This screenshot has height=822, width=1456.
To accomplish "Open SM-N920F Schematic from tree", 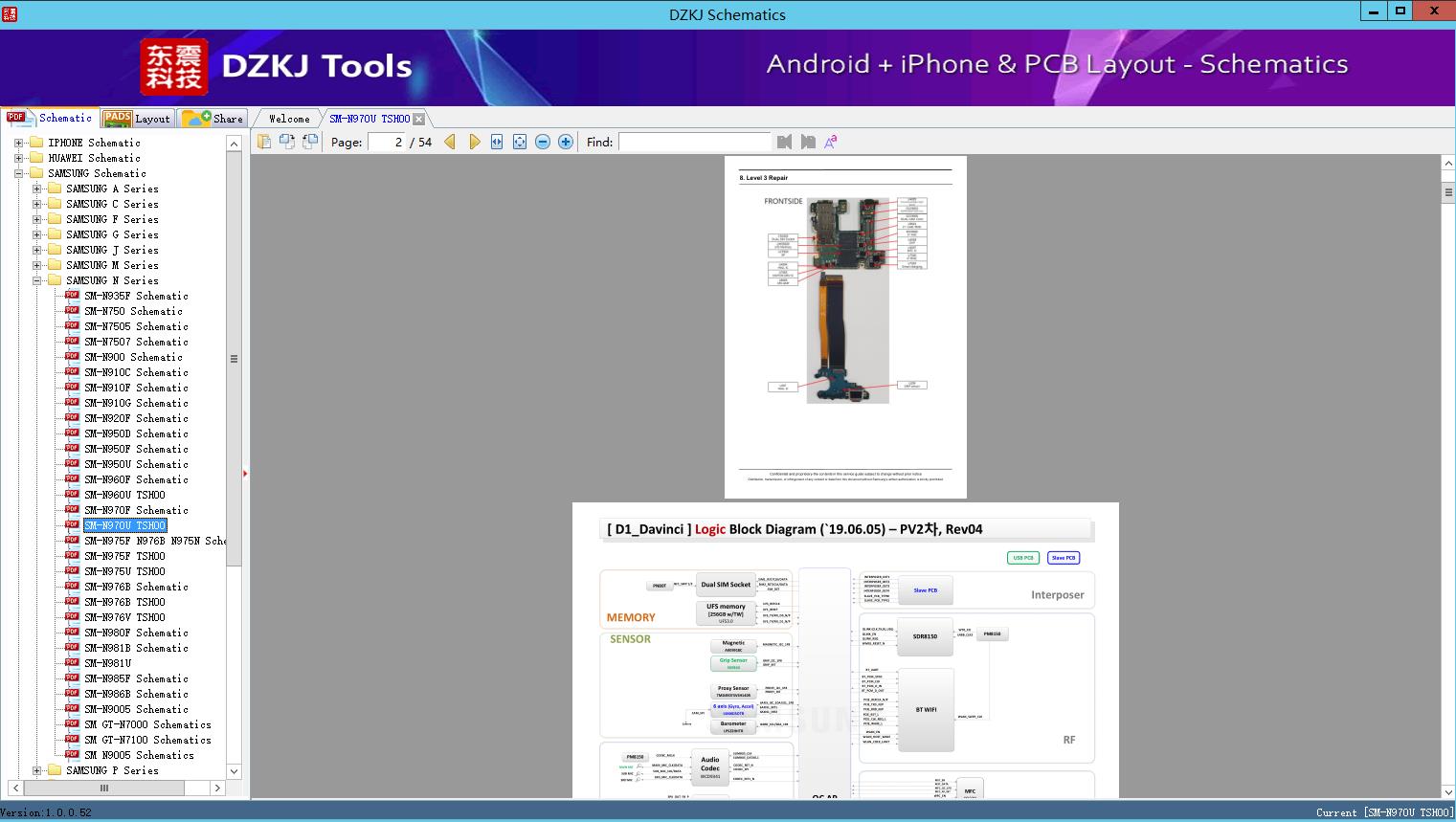I will [x=136, y=418].
